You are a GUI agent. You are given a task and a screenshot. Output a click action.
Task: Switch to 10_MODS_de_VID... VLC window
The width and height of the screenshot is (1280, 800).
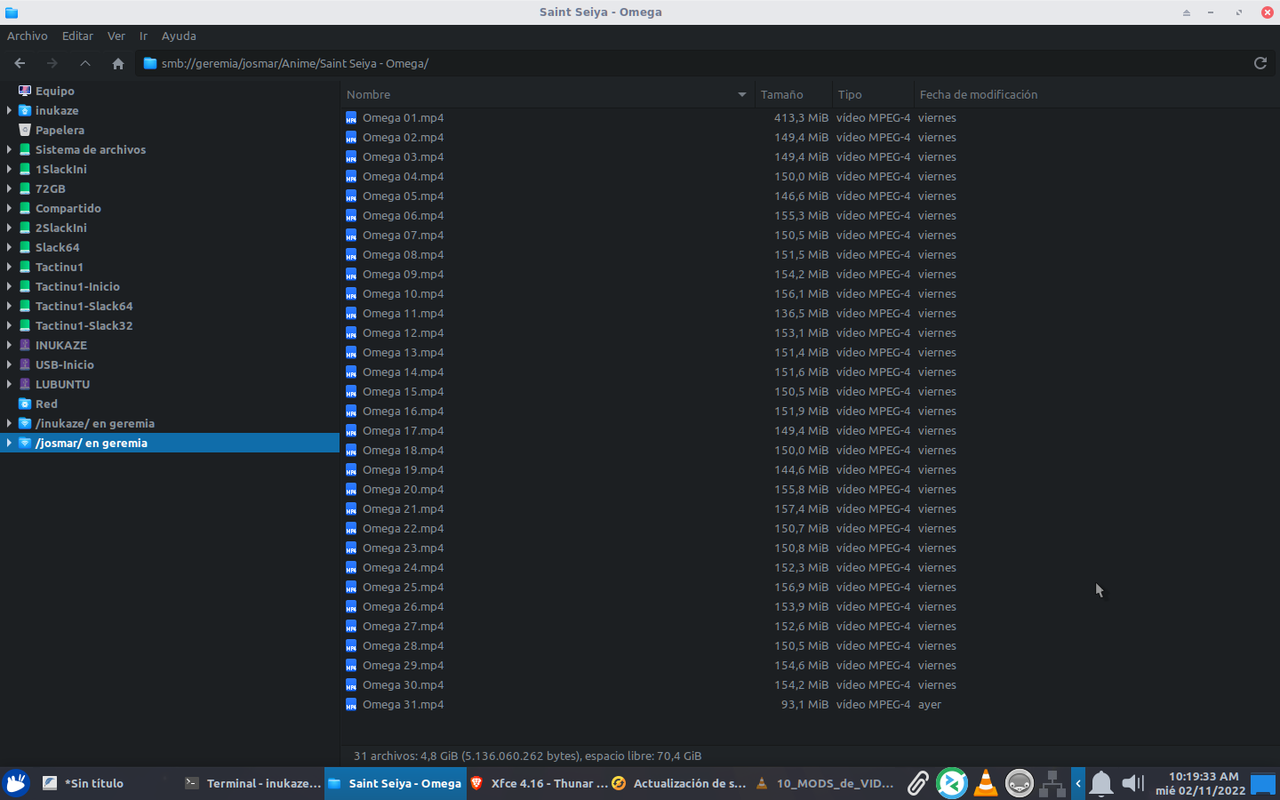pos(823,783)
